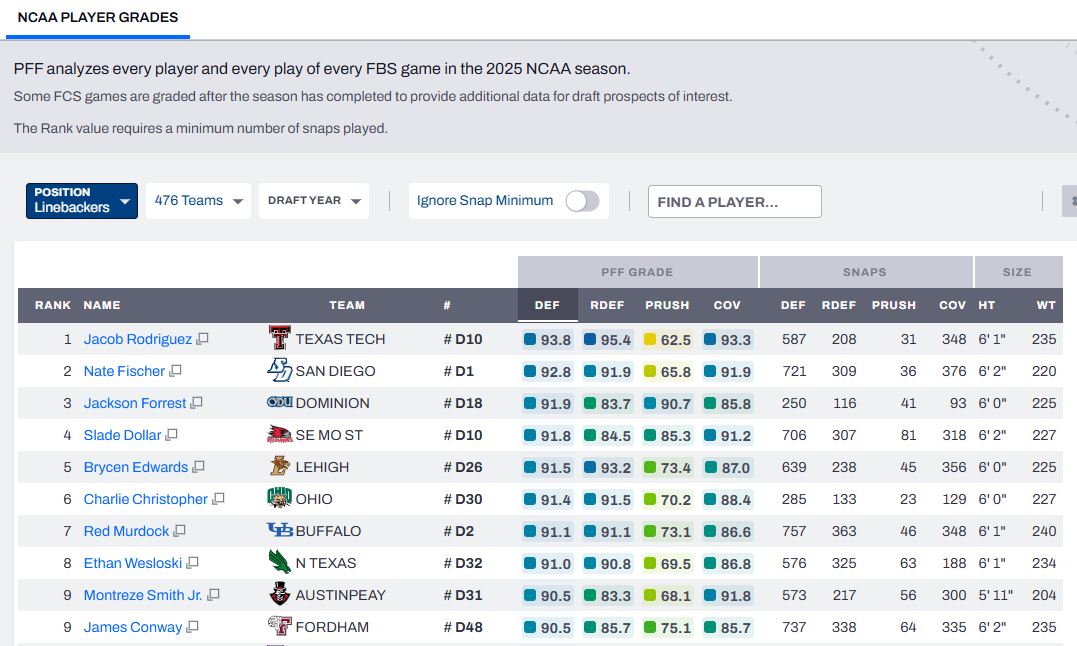
Task: Click the San Diego team logo
Action: click(279, 371)
